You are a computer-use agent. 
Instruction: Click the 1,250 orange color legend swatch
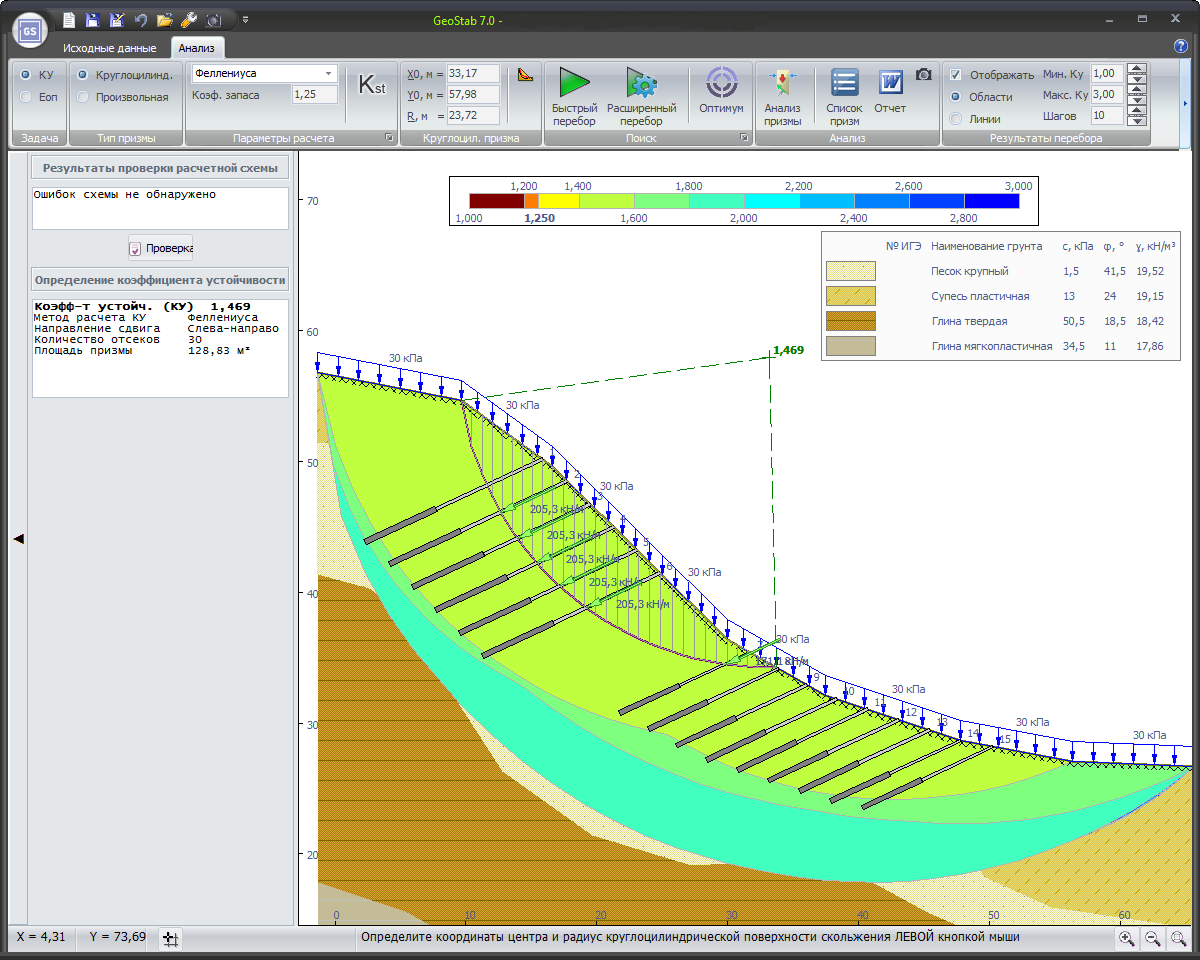(531, 201)
